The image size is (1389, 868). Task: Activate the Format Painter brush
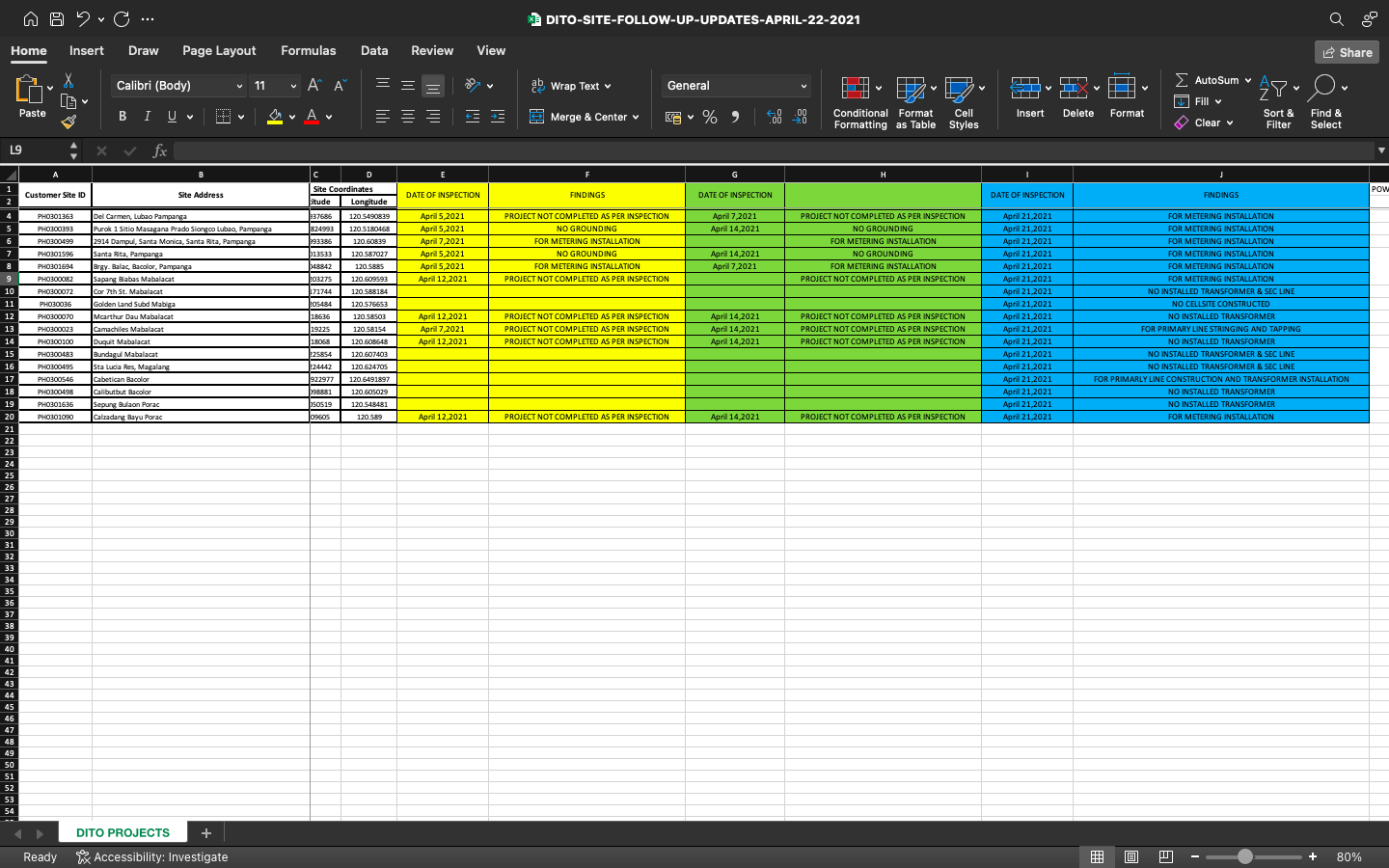[x=68, y=122]
